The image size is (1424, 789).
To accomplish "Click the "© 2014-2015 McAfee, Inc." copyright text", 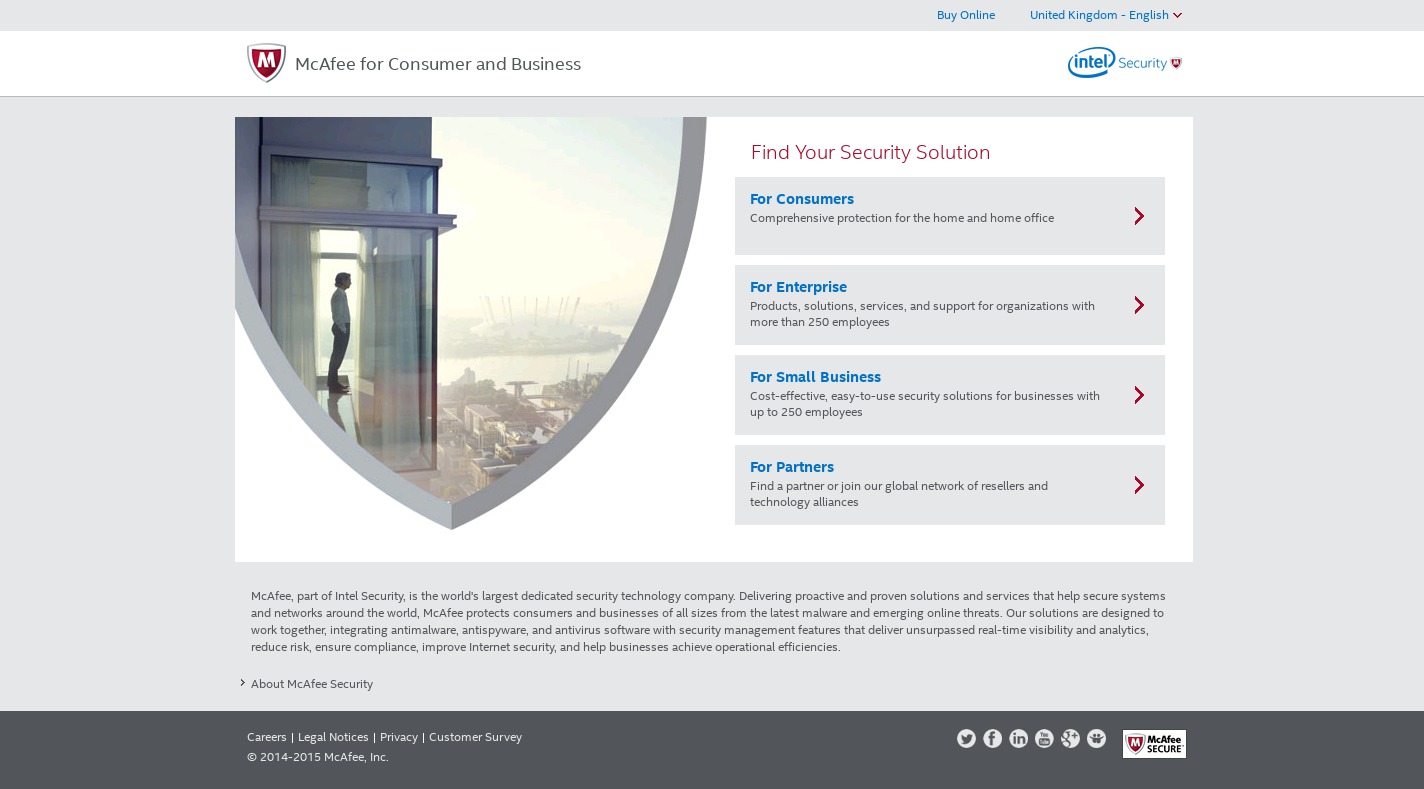I will (x=318, y=757).
